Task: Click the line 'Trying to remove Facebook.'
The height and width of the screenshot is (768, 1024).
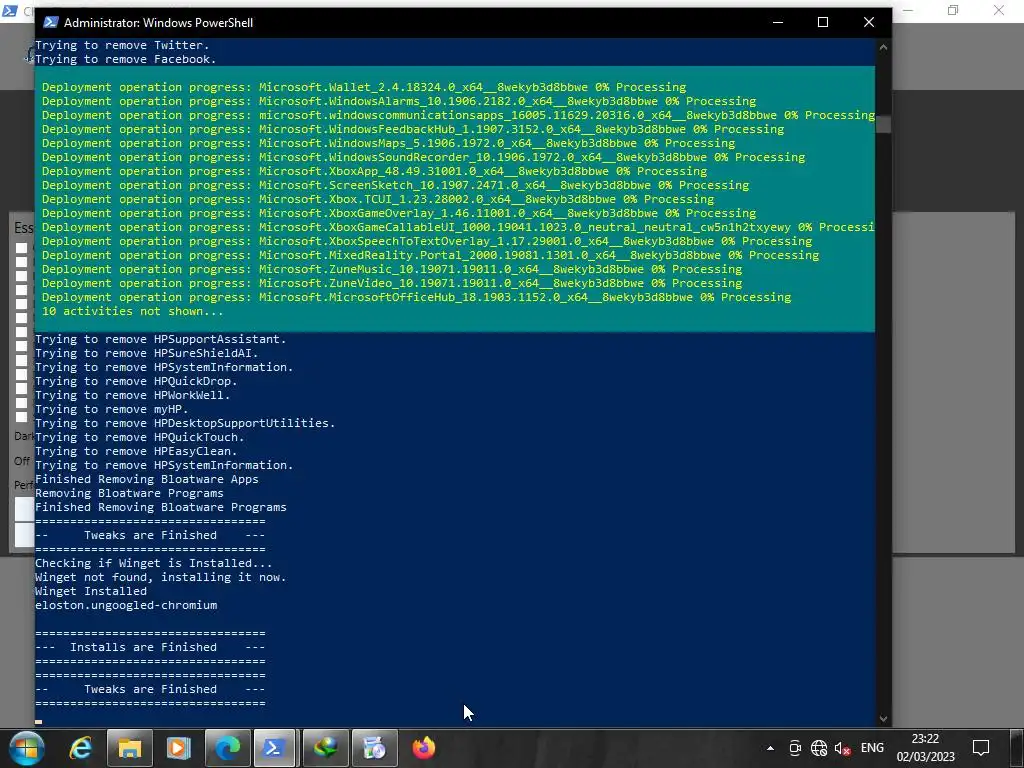Action: pyautogui.click(x=125, y=59)
